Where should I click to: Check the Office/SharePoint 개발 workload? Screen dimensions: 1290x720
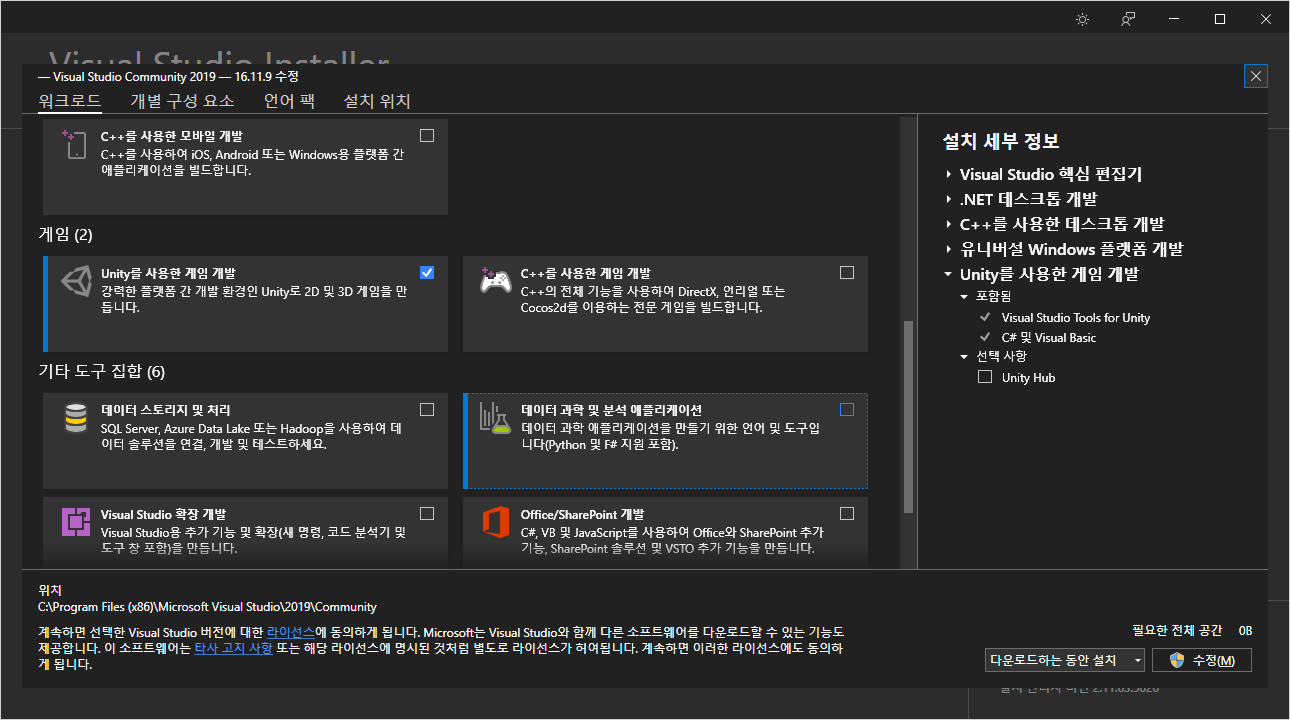point(847,513)
